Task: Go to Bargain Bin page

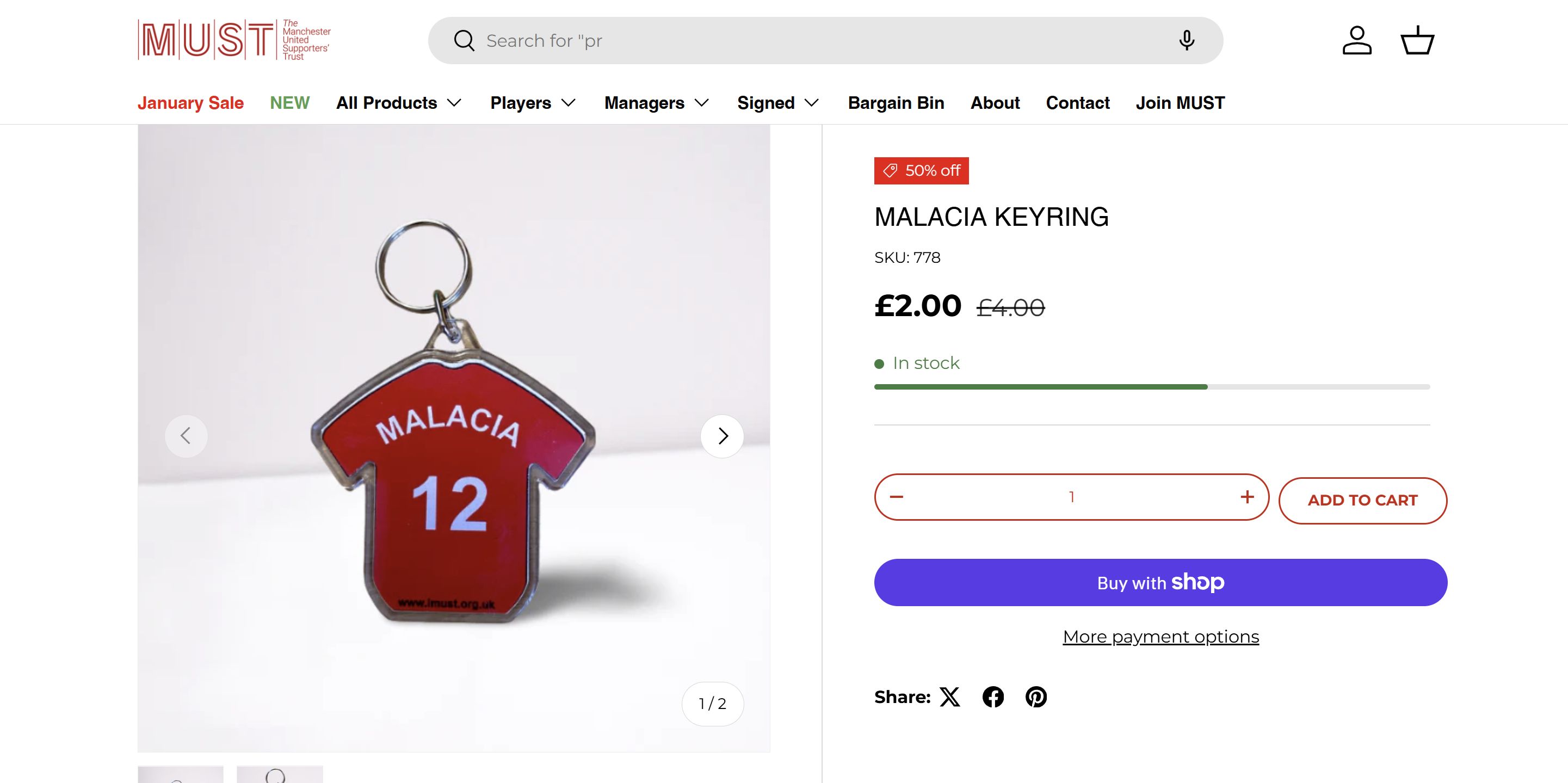Action: tap(896, 103)
